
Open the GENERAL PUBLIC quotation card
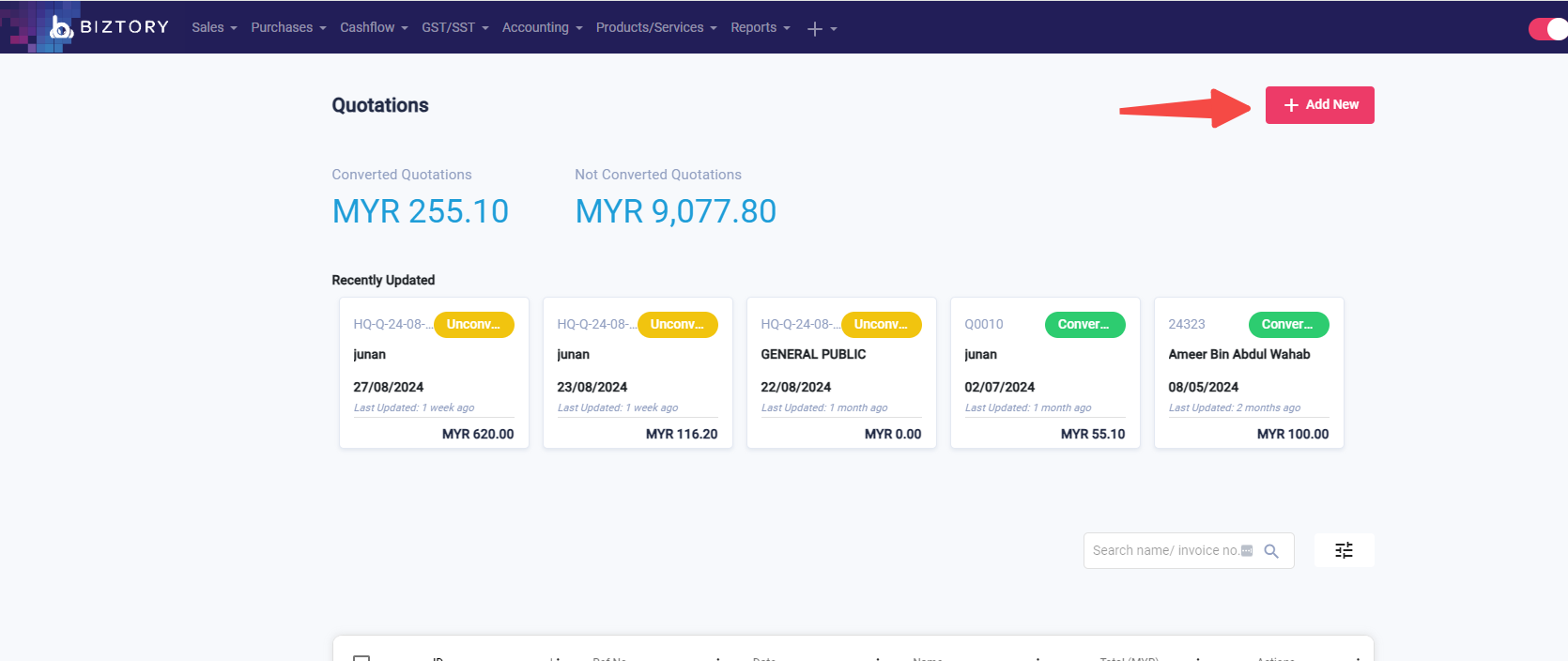tap(841, 373)
